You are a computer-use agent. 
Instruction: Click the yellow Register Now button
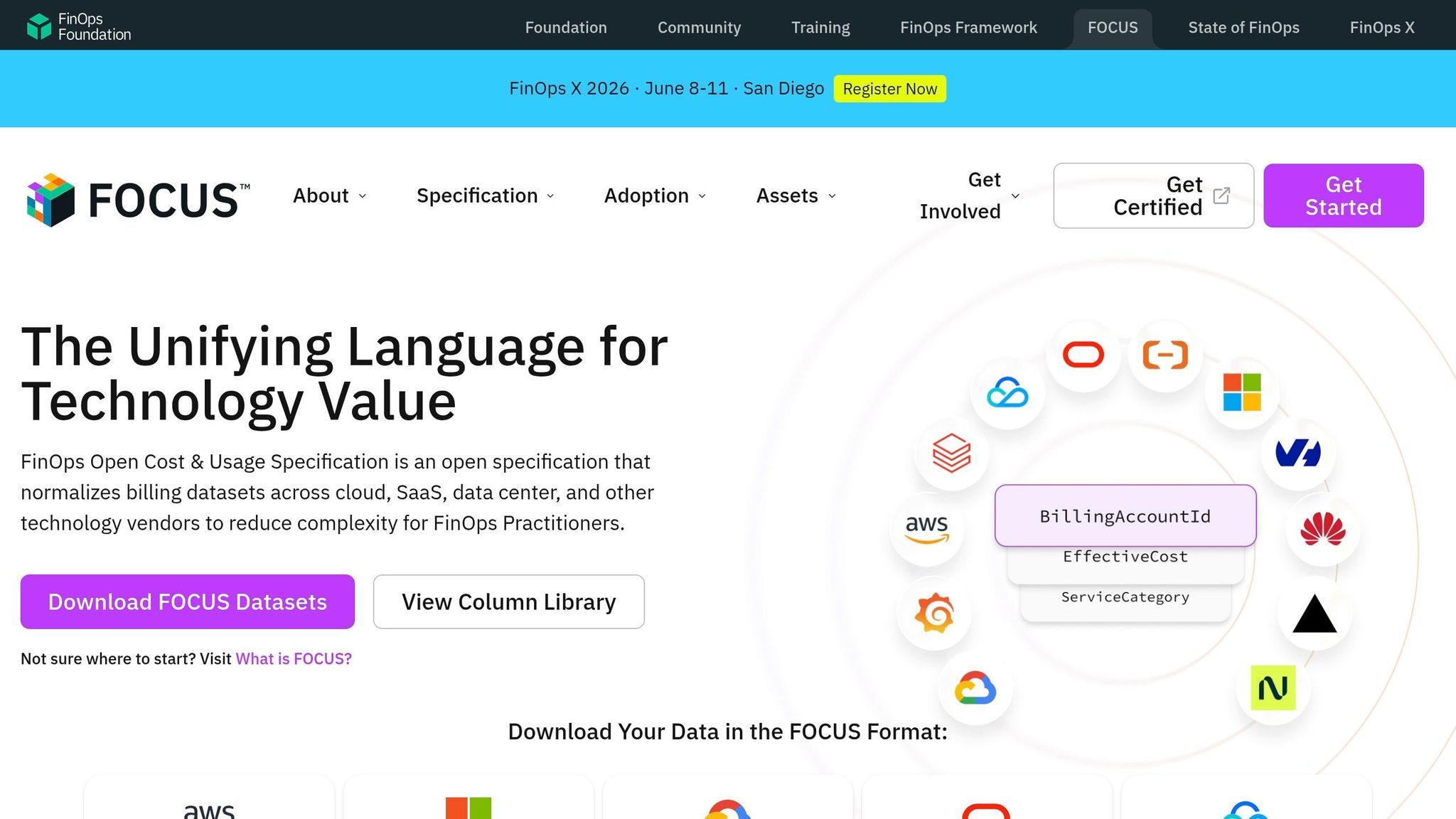coord(889,89)
